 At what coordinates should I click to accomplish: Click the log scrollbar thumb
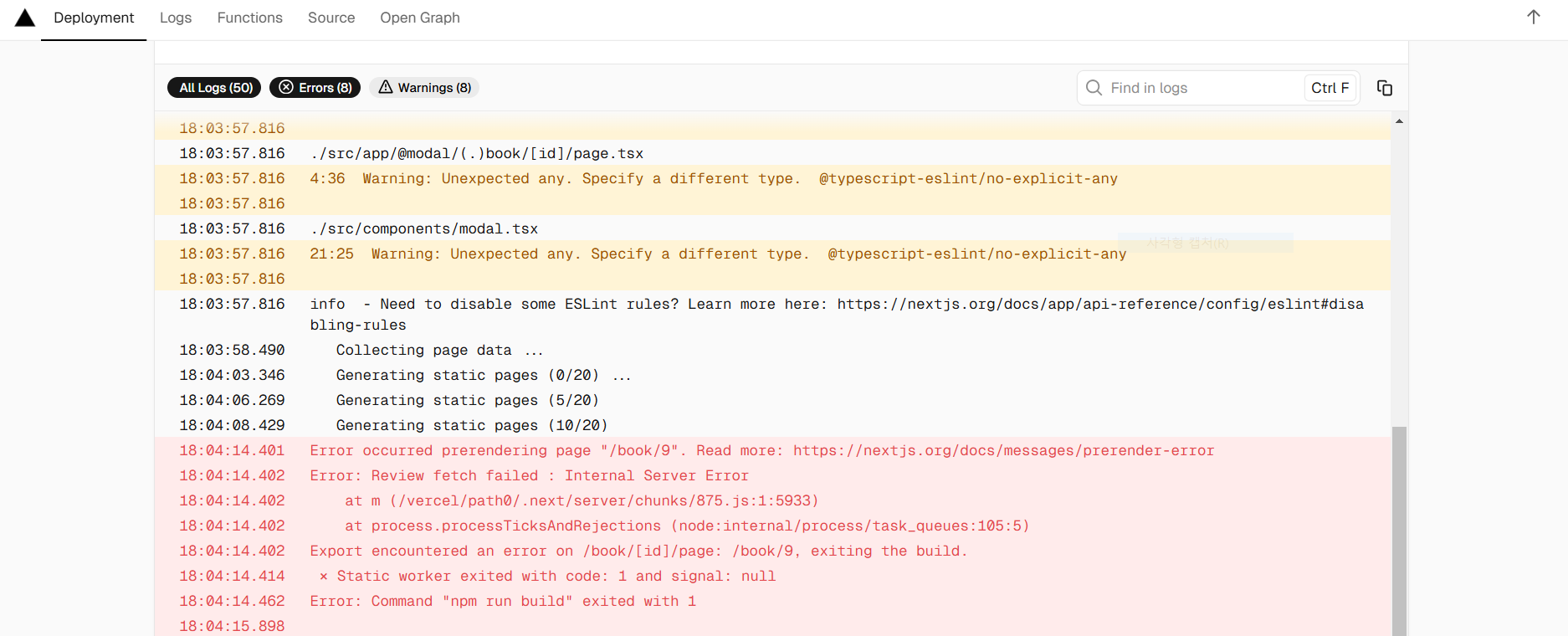[1399, 531]
